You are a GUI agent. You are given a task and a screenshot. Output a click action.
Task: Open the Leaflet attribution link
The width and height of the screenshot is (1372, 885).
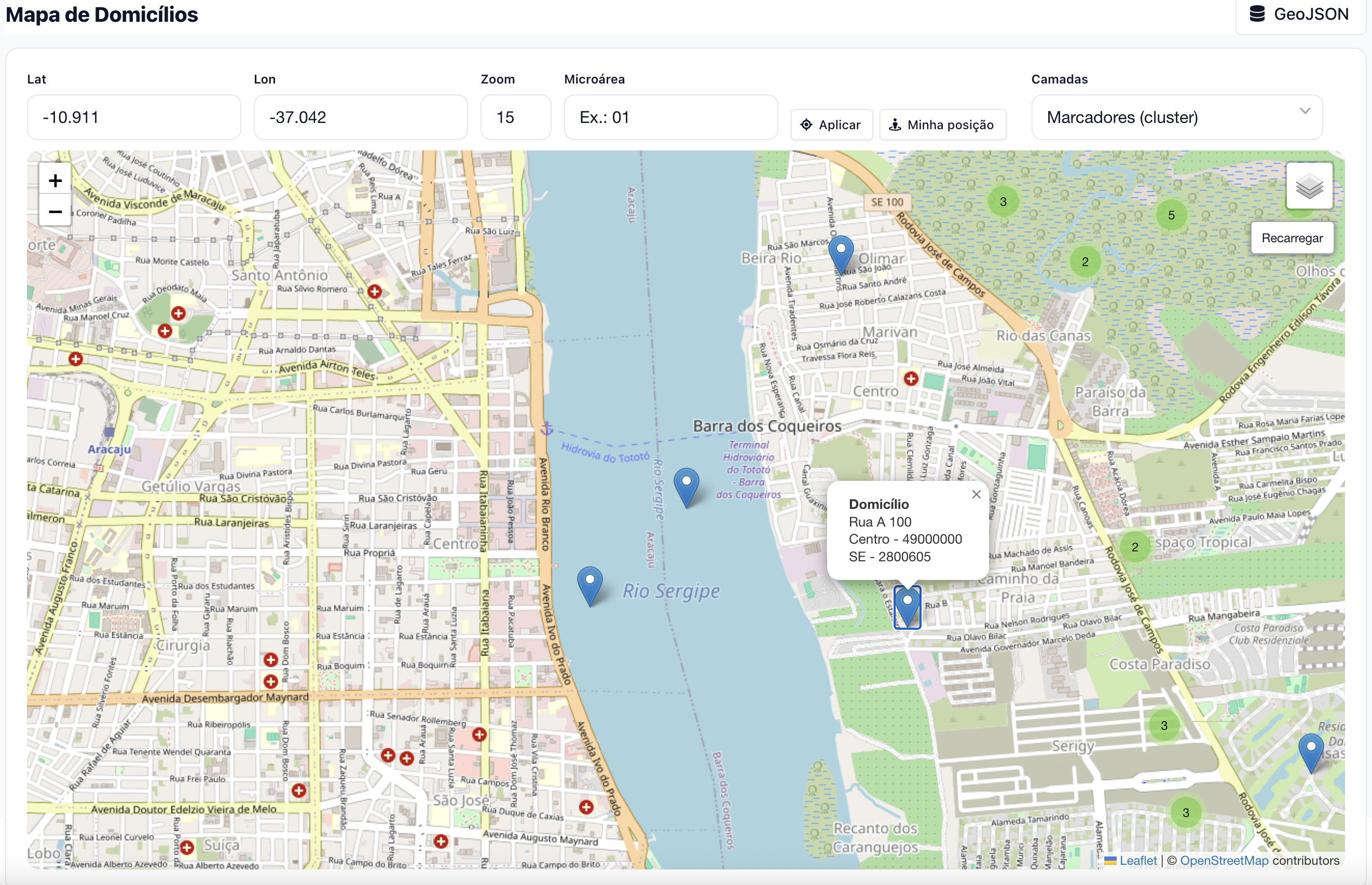(1137, 860)
